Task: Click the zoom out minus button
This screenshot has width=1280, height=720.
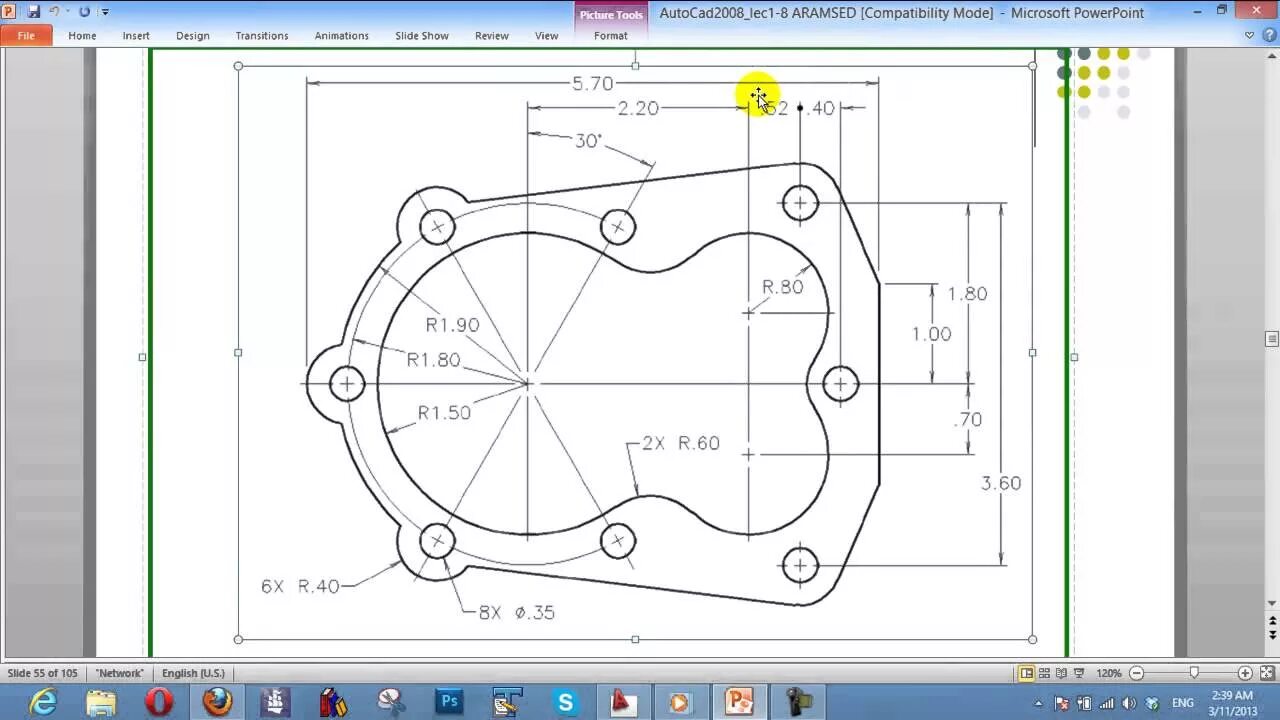Action: point(1136,673)
